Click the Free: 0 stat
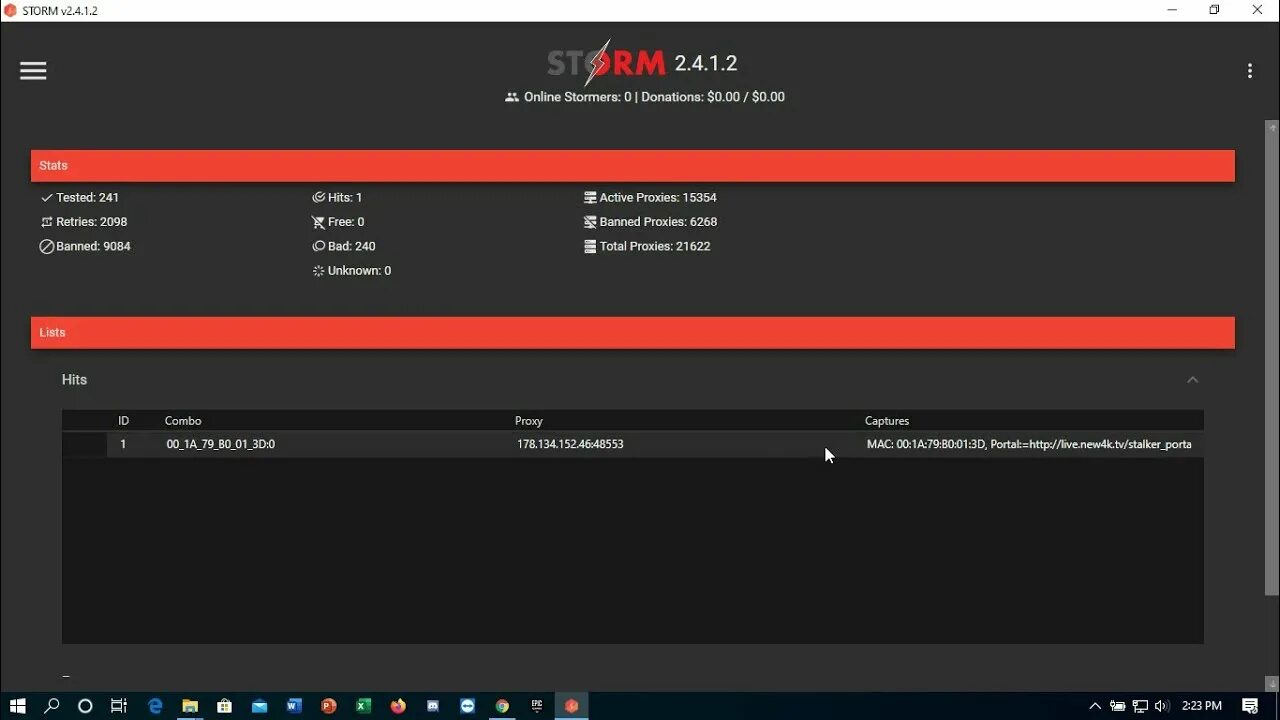1280x720 pixels. (338, 222)
